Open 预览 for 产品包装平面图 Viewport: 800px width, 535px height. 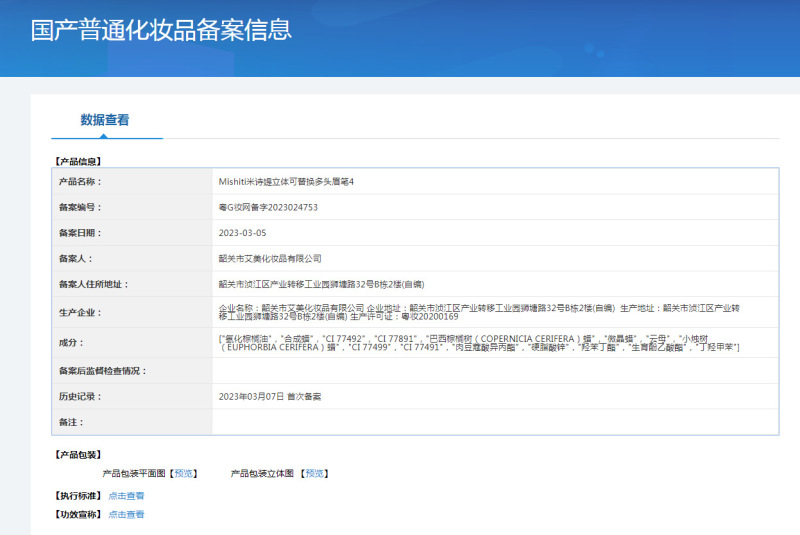coord(185,473)
